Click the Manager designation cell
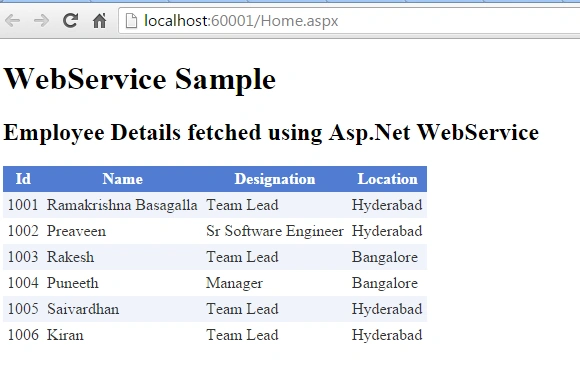 [x=234, y=283]
